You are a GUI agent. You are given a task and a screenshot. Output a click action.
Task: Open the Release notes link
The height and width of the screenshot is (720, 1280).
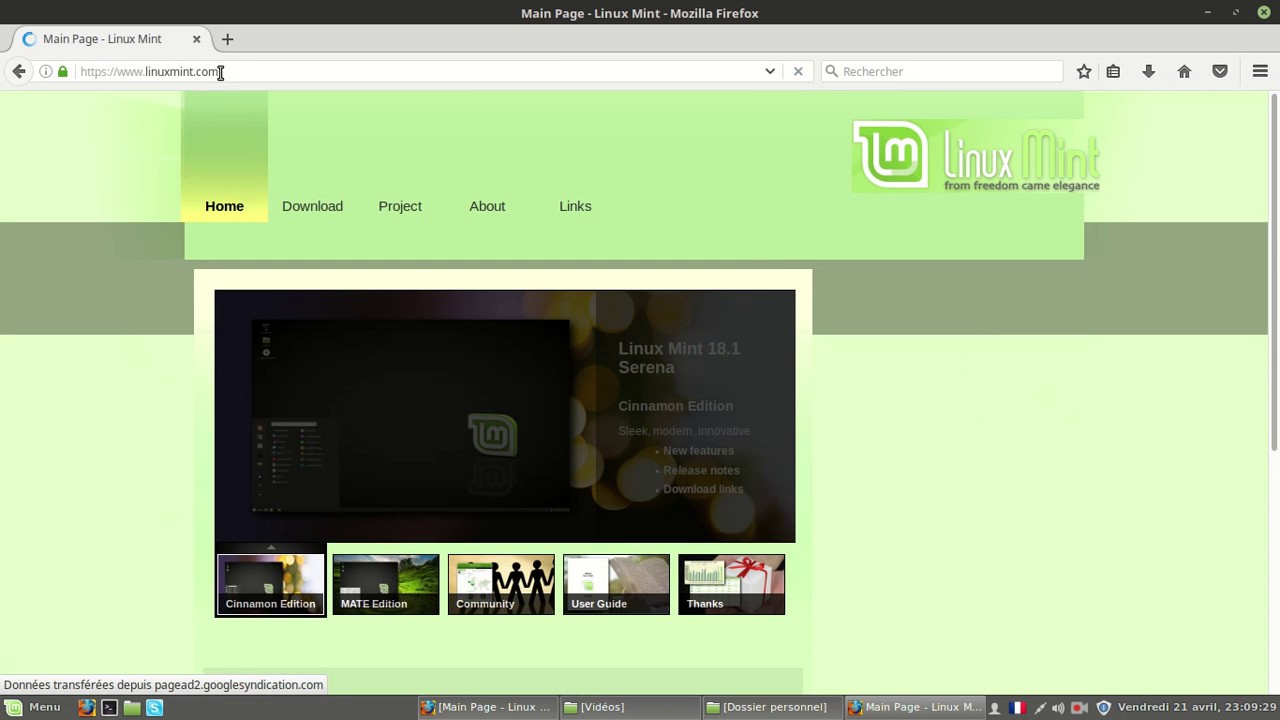701,470
